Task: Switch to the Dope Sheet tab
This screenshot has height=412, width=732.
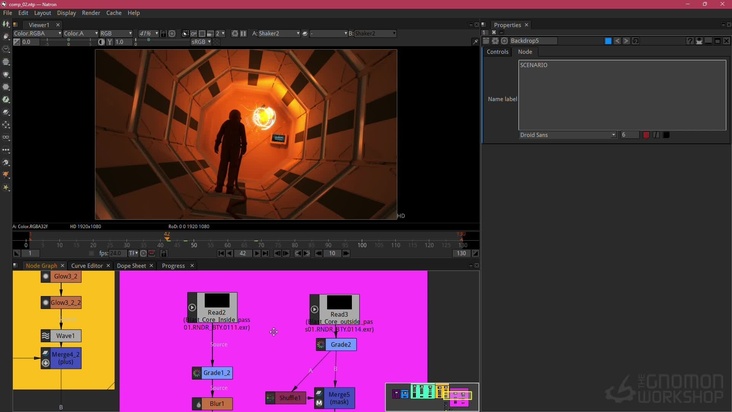Action: [131, 265]
